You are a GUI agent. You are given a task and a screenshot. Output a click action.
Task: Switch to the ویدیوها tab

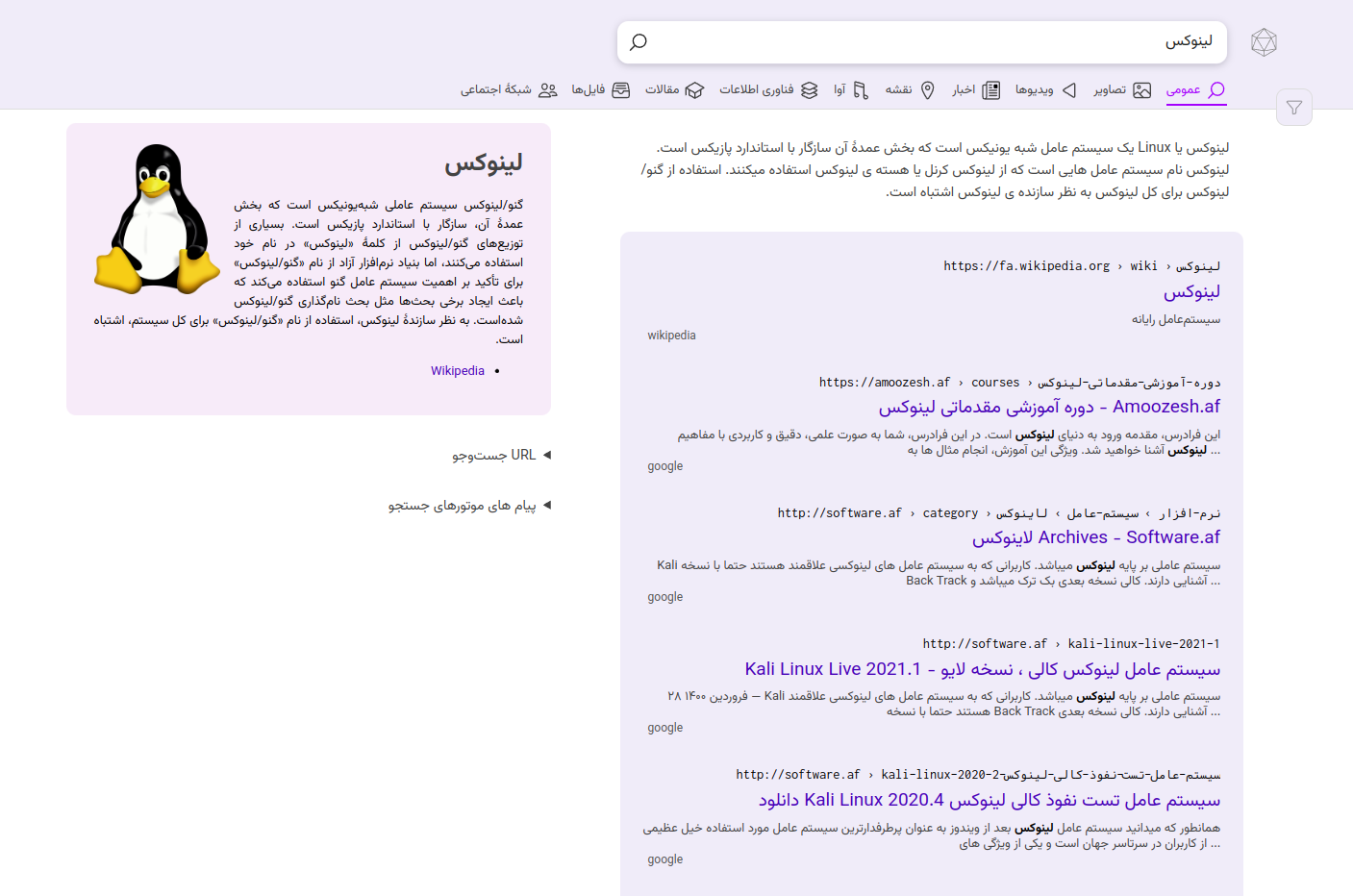point(1046,89)
